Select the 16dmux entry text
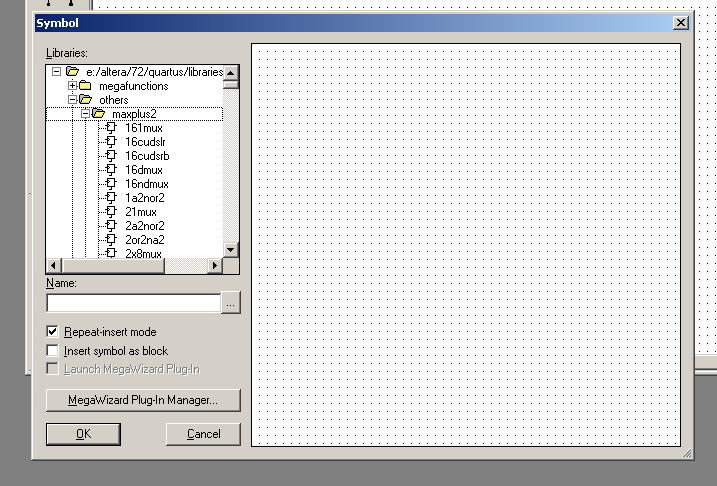The height and width of the screenshot is (486, 717). pyautogui.click(x=144, y=170)
